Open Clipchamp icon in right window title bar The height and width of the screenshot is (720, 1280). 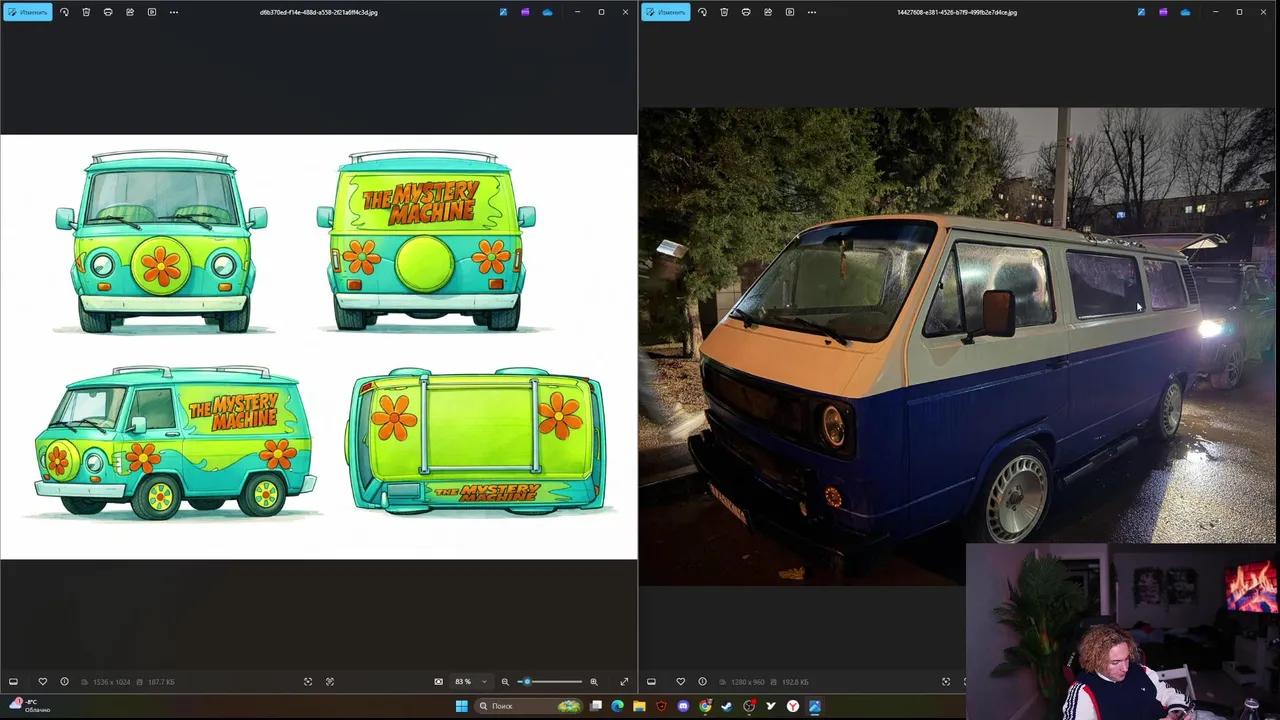[x=1163, y=12]
